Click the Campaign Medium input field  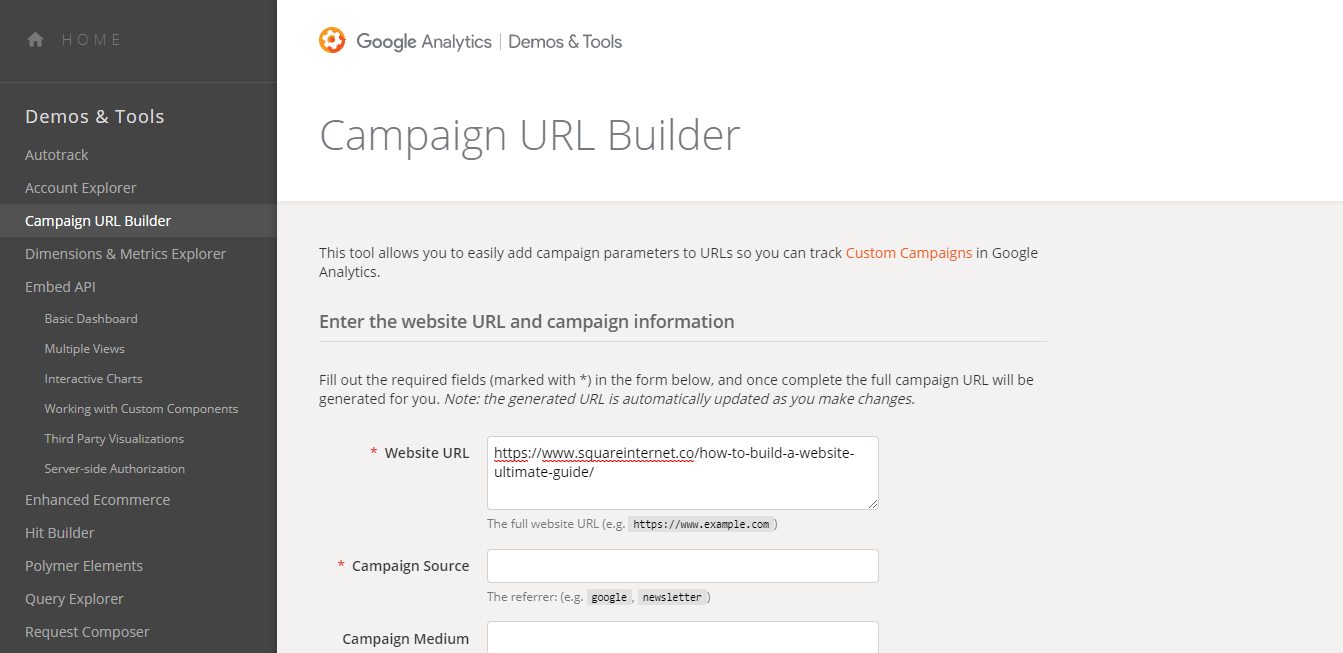point(682,637)
